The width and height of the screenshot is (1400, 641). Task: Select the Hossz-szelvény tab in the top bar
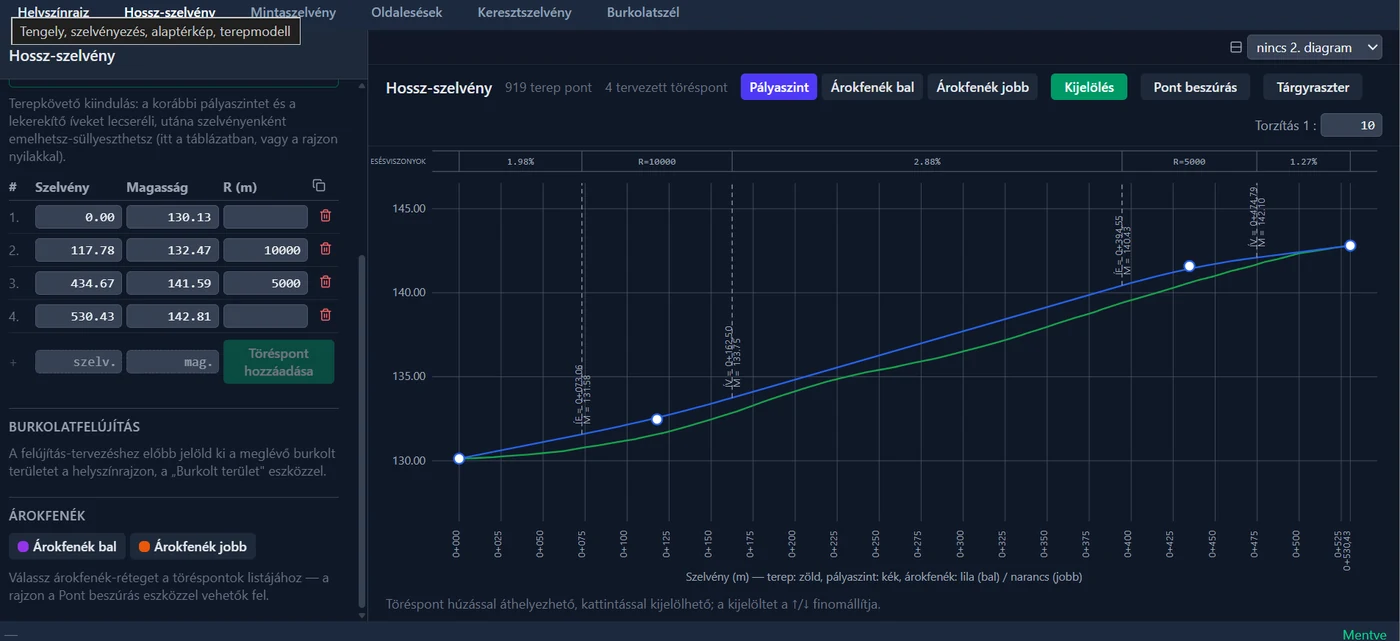[170, 13]
